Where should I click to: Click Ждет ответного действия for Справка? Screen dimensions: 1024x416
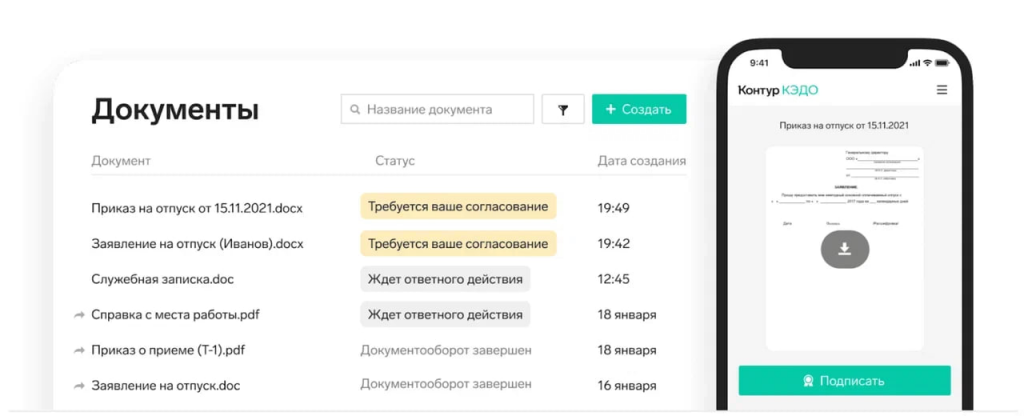click(x=445, y=314)
